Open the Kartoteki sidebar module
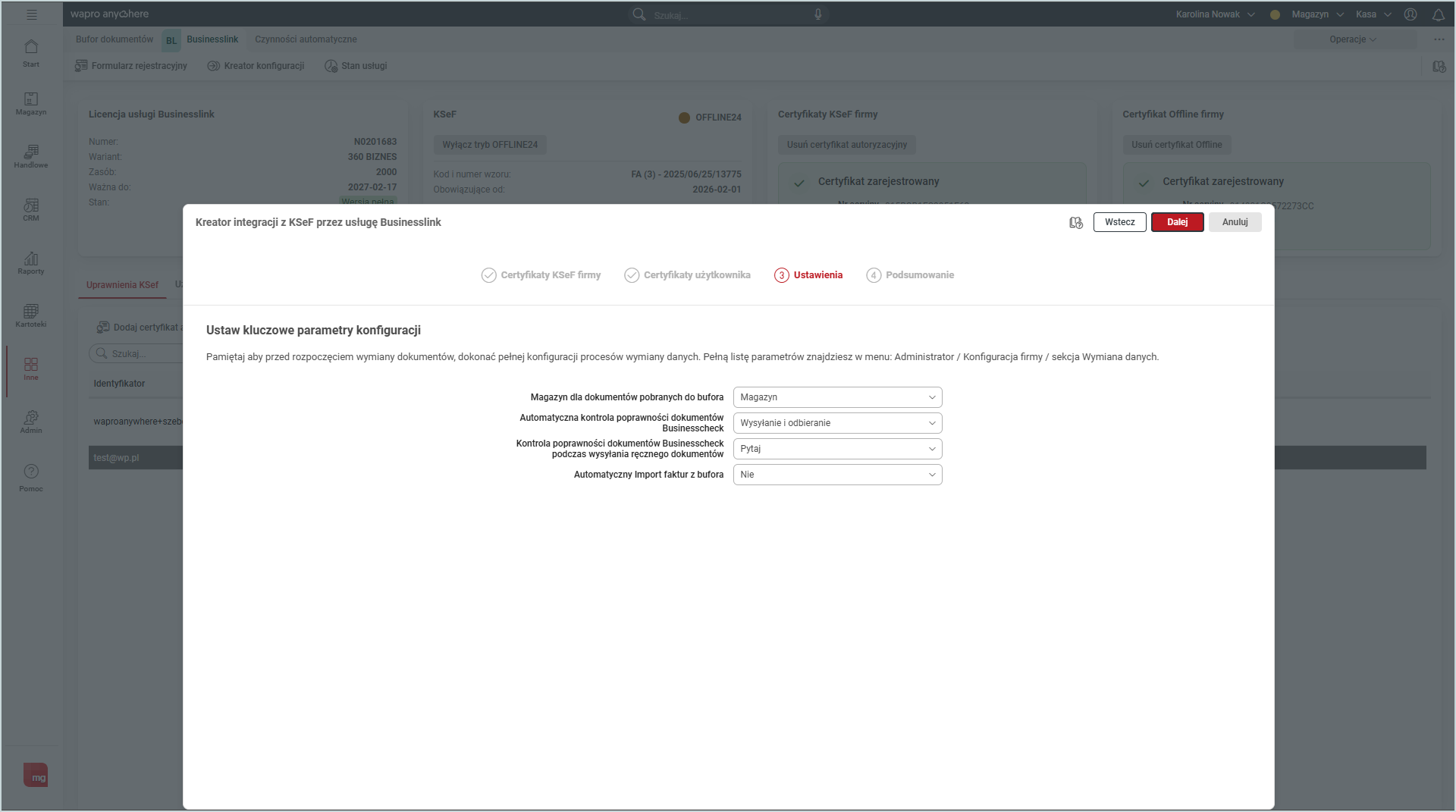This screenshot has height=812, width=1456. coord(31,316)
